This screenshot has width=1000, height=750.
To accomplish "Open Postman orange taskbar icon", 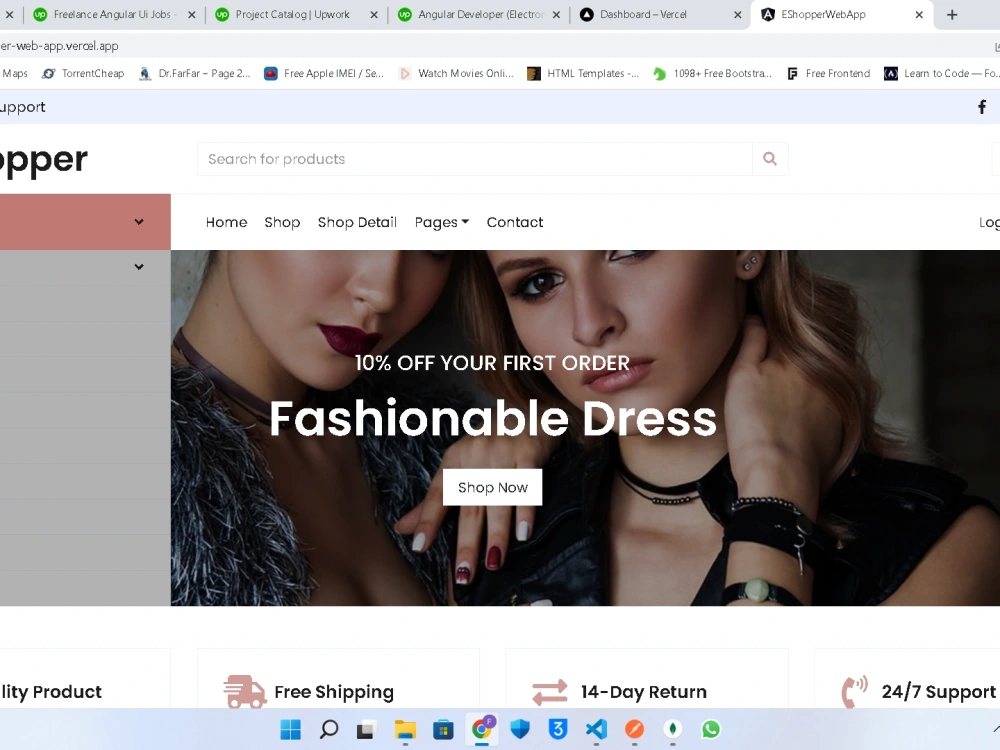I will point(635,729).
